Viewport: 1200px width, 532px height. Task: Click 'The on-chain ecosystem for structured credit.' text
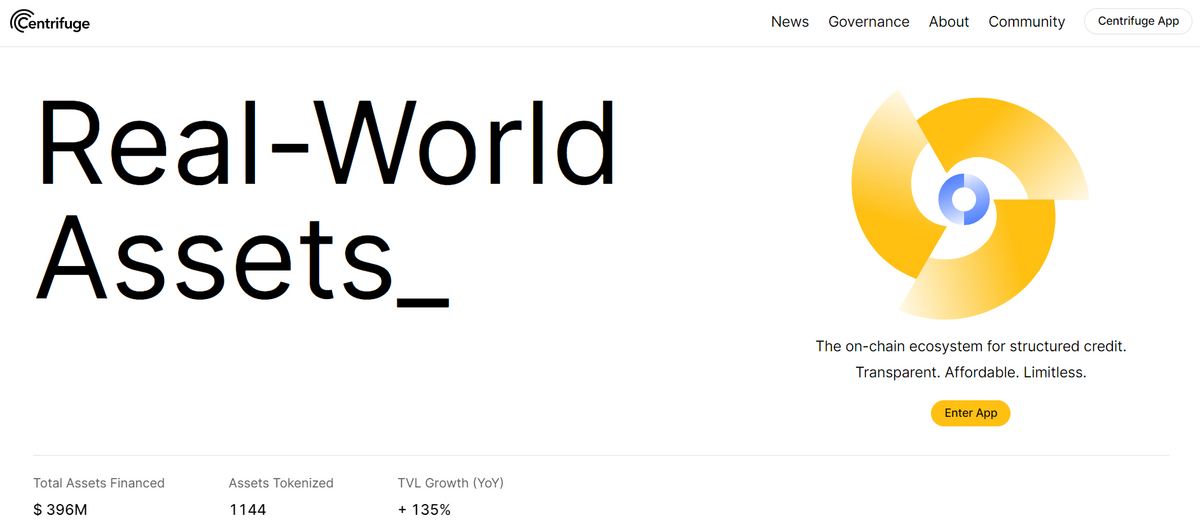(x=971, y=346)
